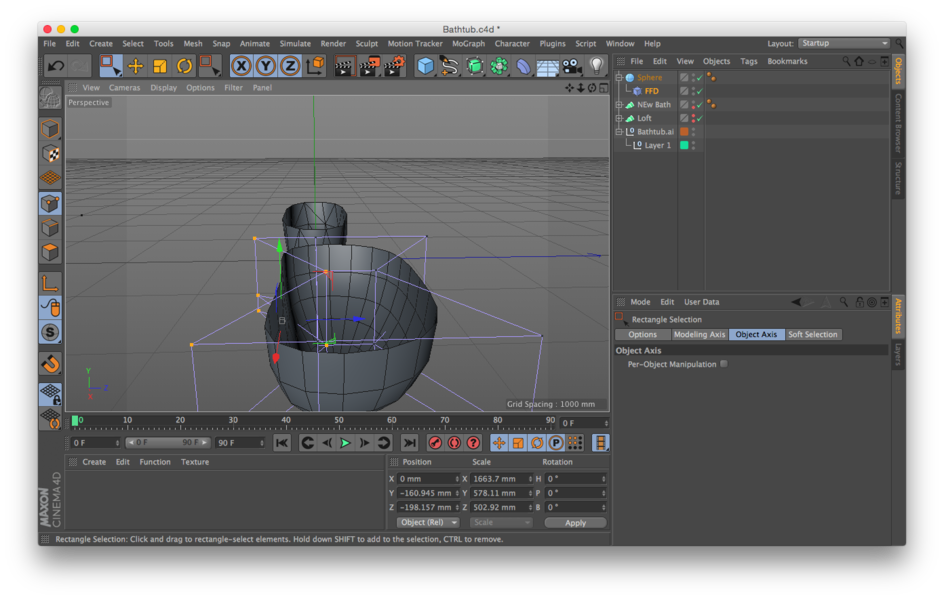Switch to Texture mode in left palette
This screenshot has width=944, height=600.
51,153
